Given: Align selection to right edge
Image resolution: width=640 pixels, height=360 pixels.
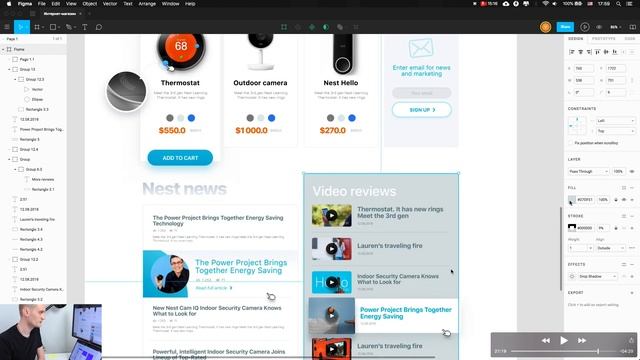Looking at the screenshot, I should coord(589,52).
